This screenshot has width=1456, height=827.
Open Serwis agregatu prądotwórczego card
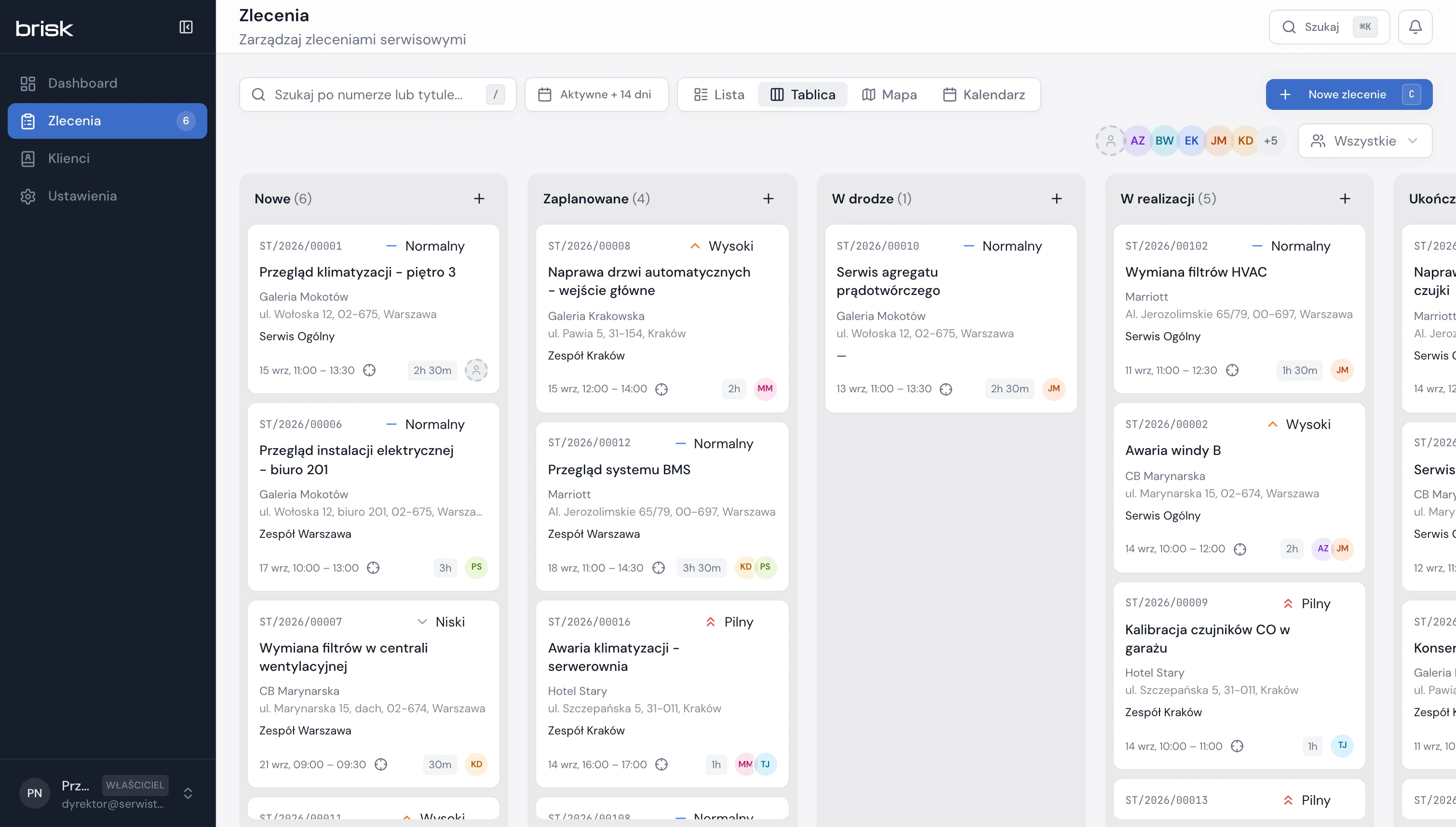[888, 281]
